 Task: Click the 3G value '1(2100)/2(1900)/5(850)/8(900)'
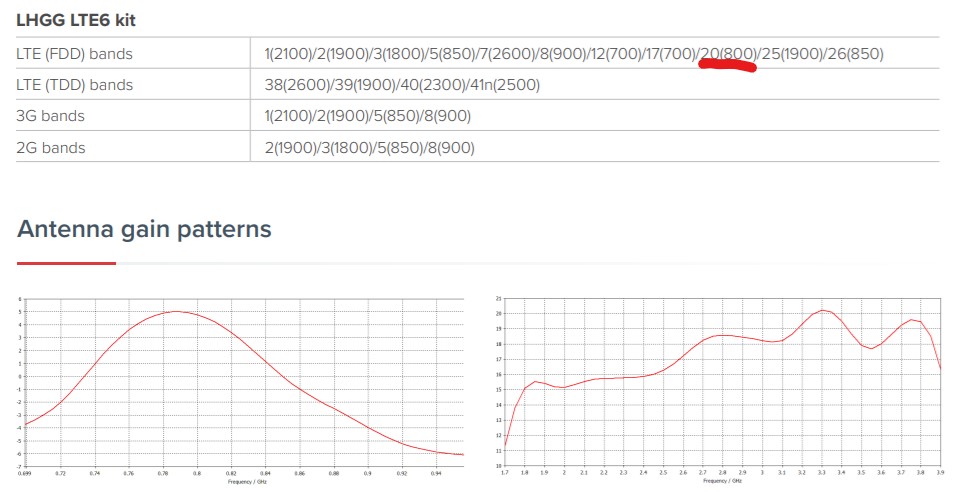(368, 116)
